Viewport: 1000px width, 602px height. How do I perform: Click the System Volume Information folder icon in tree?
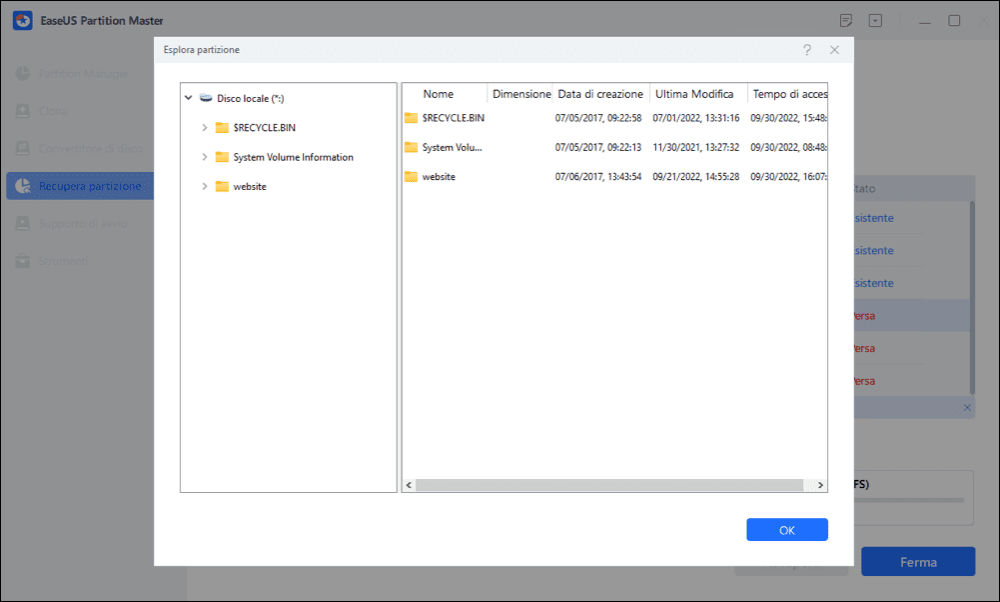point(222,157)
